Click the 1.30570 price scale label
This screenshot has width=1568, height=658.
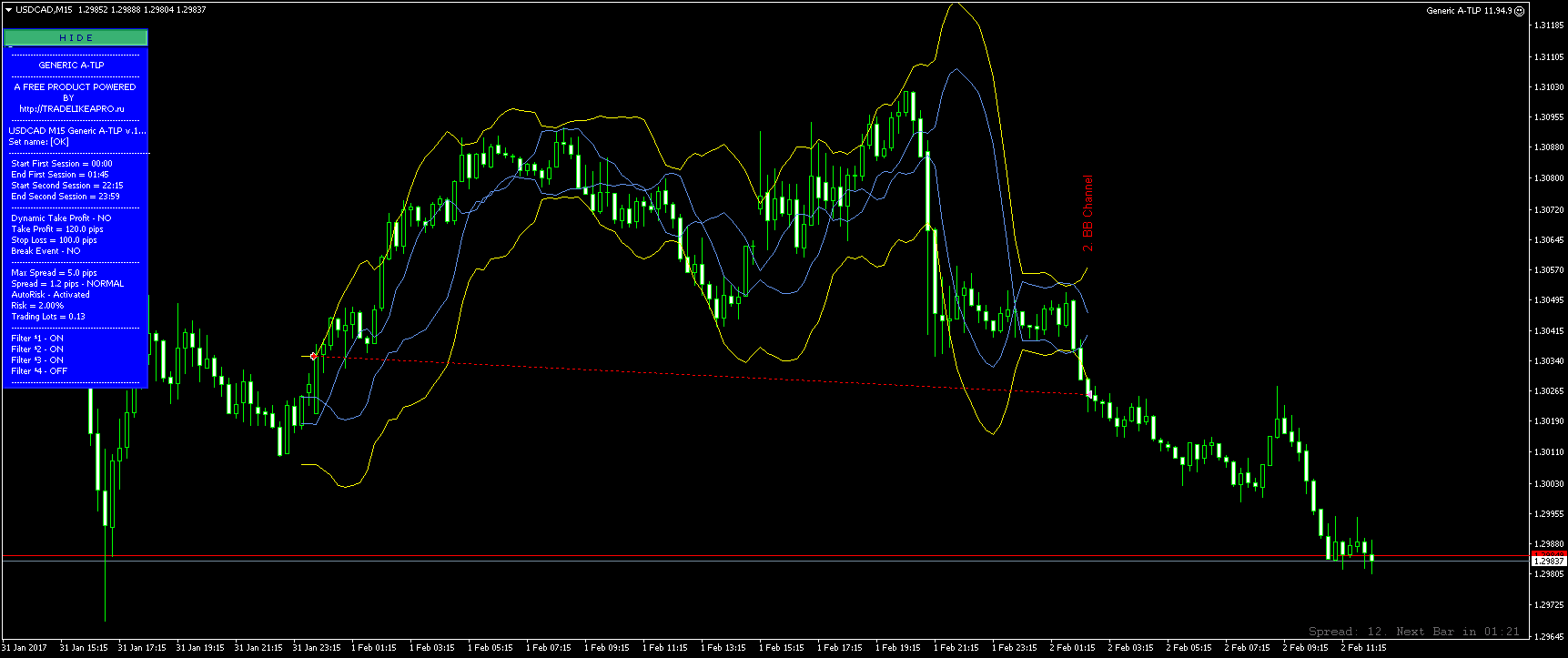coord(1549,270)
